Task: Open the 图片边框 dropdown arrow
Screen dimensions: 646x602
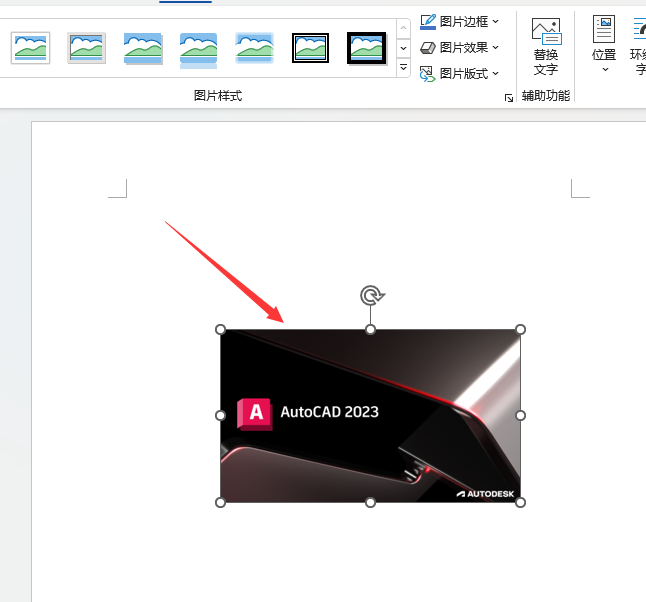Action: point(496,21)
